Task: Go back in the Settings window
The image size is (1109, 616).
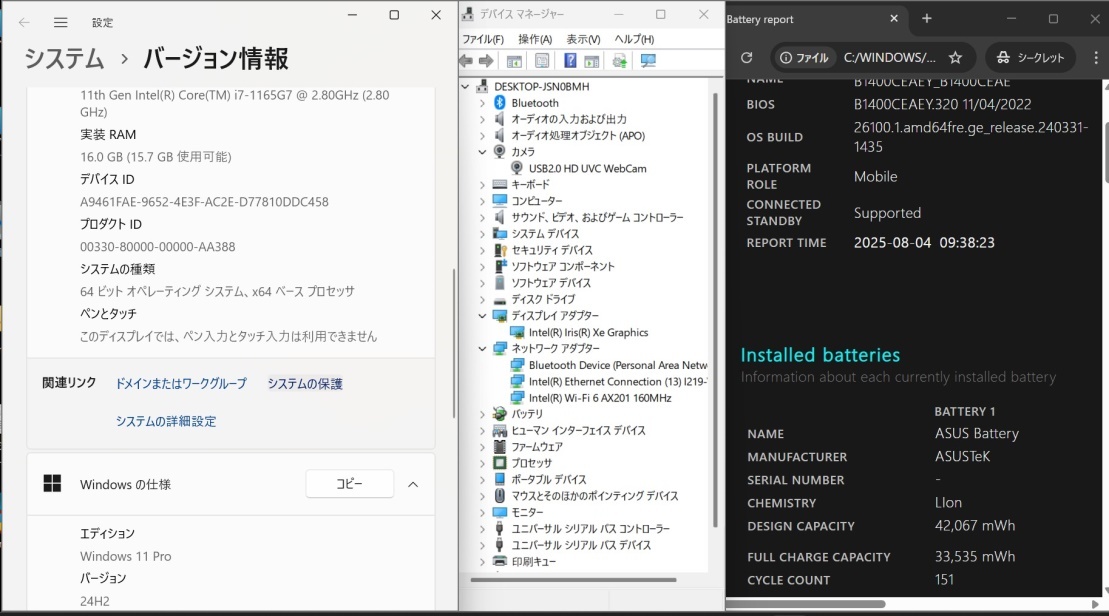Action: point(24,23)
